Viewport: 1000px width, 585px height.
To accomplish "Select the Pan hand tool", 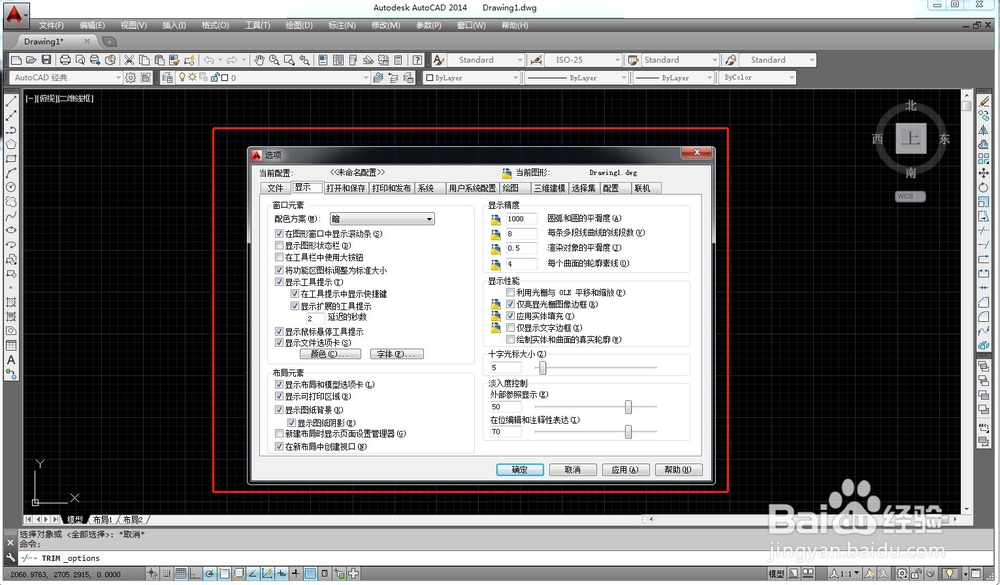I will point(259,60).
